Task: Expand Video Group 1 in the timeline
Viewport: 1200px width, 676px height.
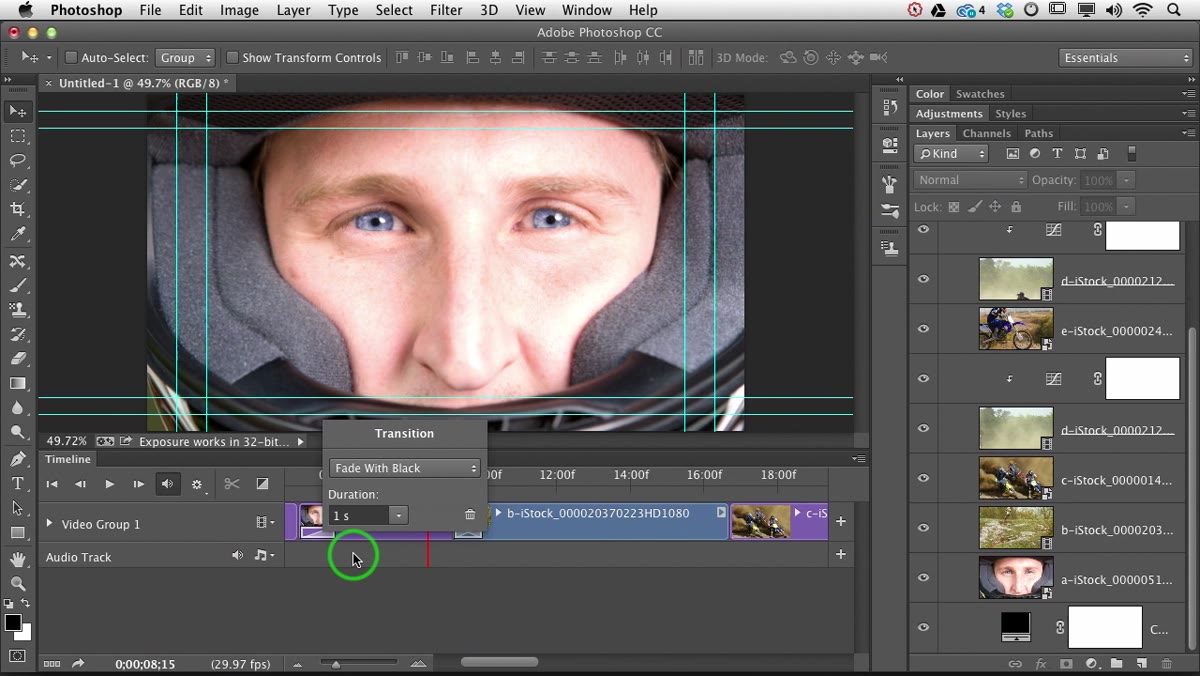Action: (49, 523)
